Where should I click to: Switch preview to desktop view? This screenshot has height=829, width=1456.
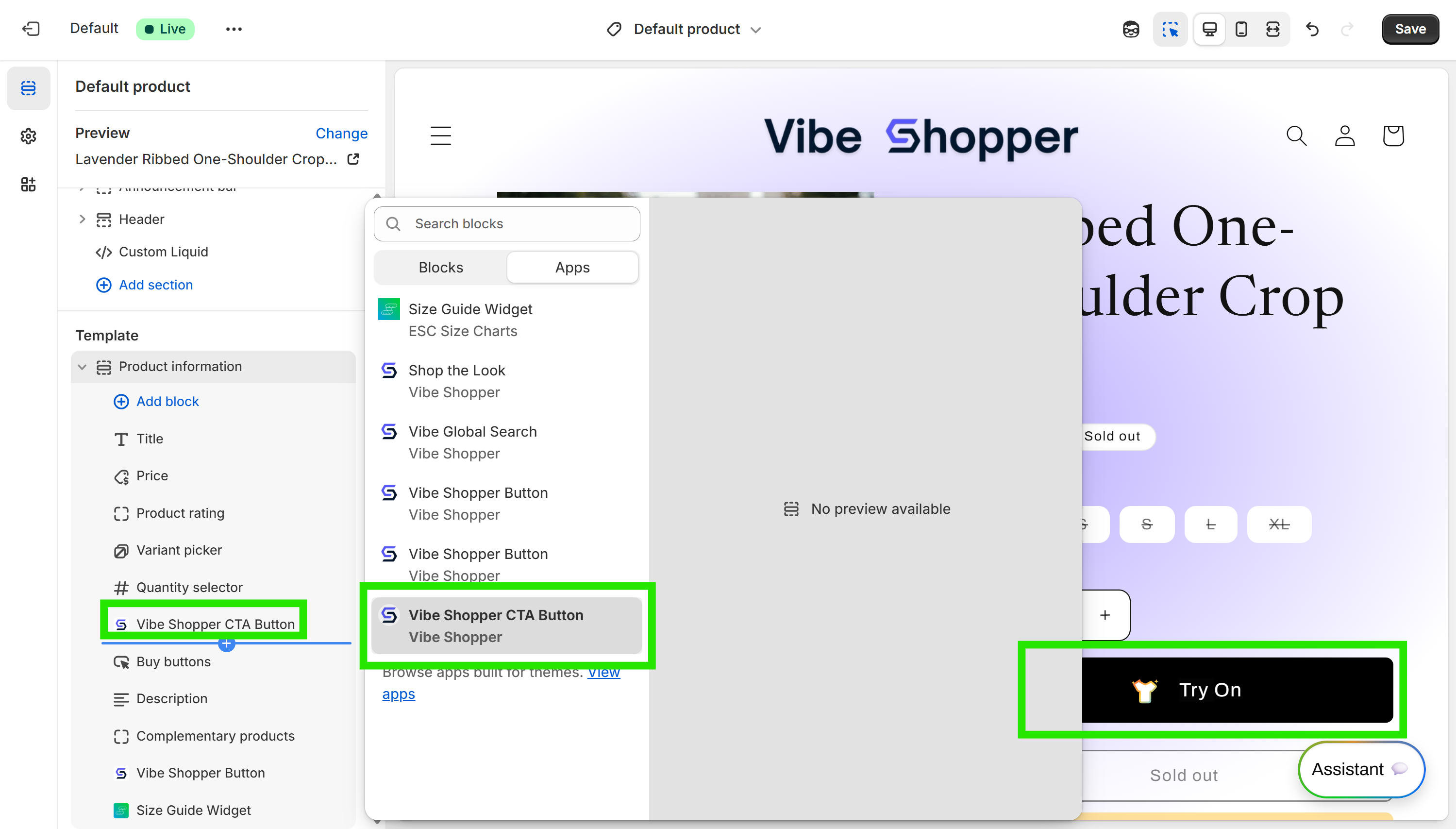1208,29
